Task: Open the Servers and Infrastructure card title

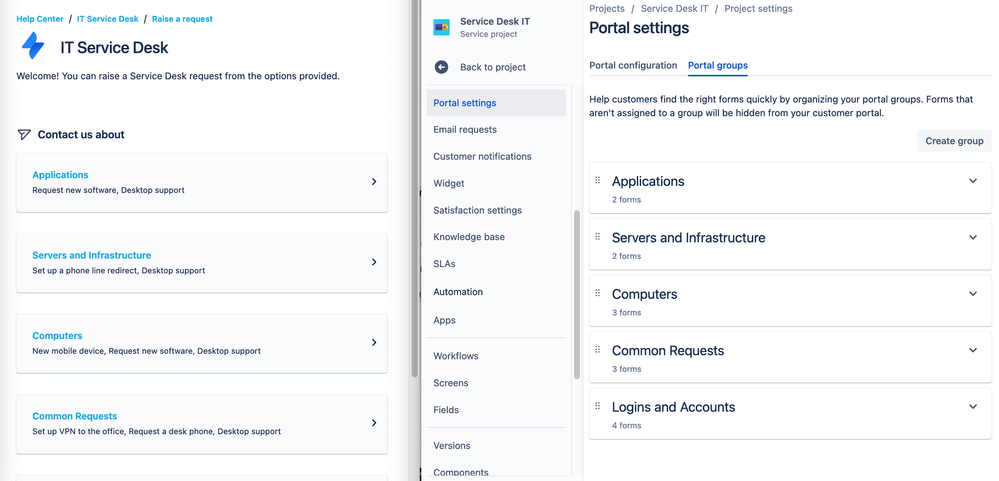Action: pyautogui.click(x=92, y=255)
